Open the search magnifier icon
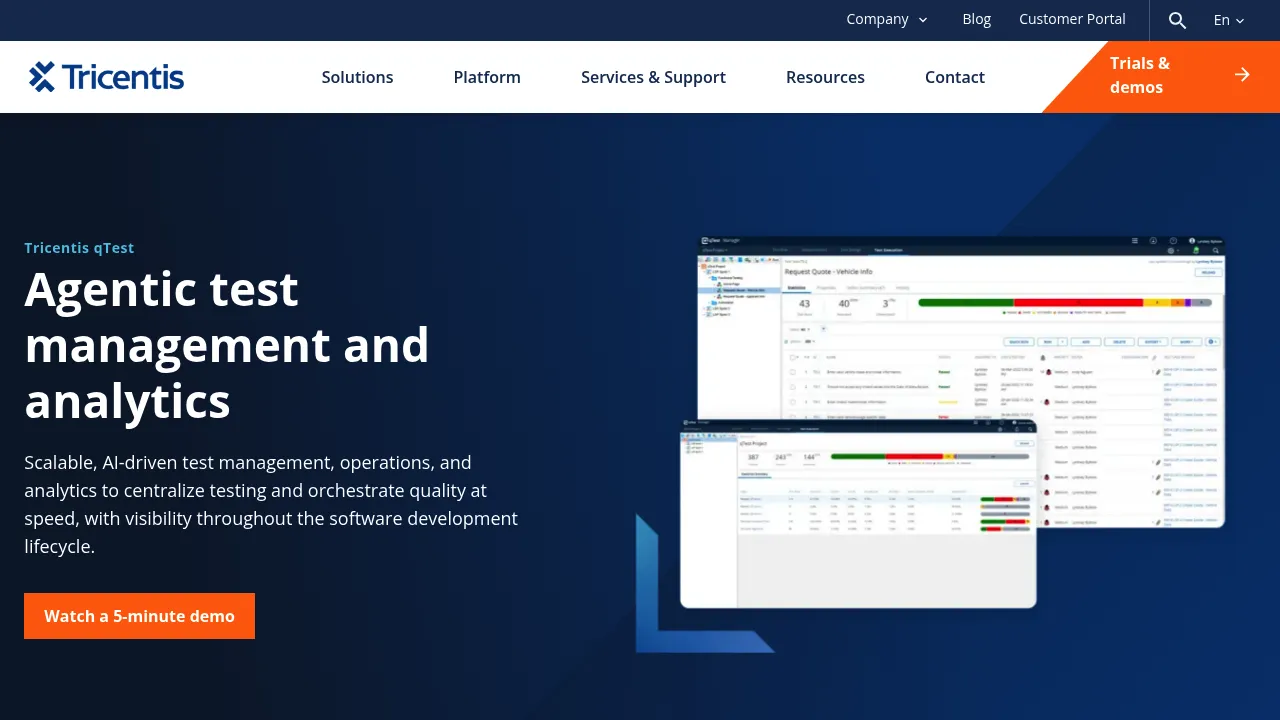Image resolution: width=1280 pixels, height=720 pixels. point(1177,20)
